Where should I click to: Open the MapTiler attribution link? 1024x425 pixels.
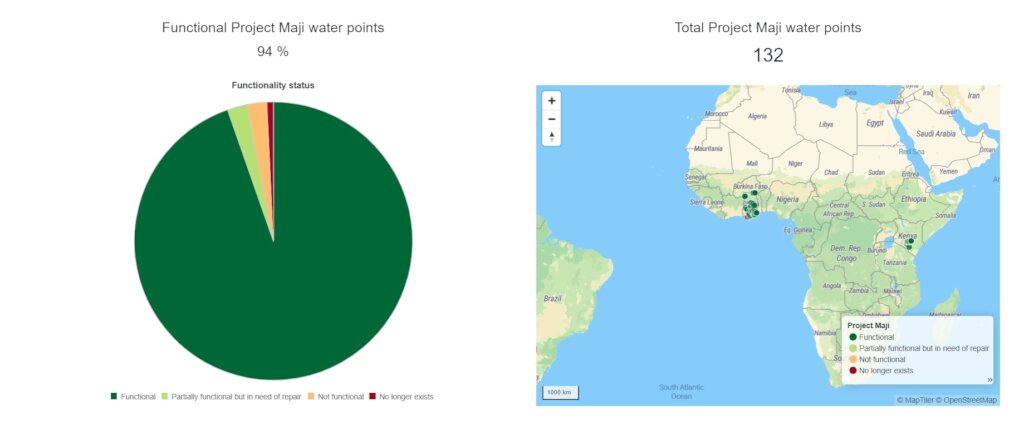(x=915, y=400)
